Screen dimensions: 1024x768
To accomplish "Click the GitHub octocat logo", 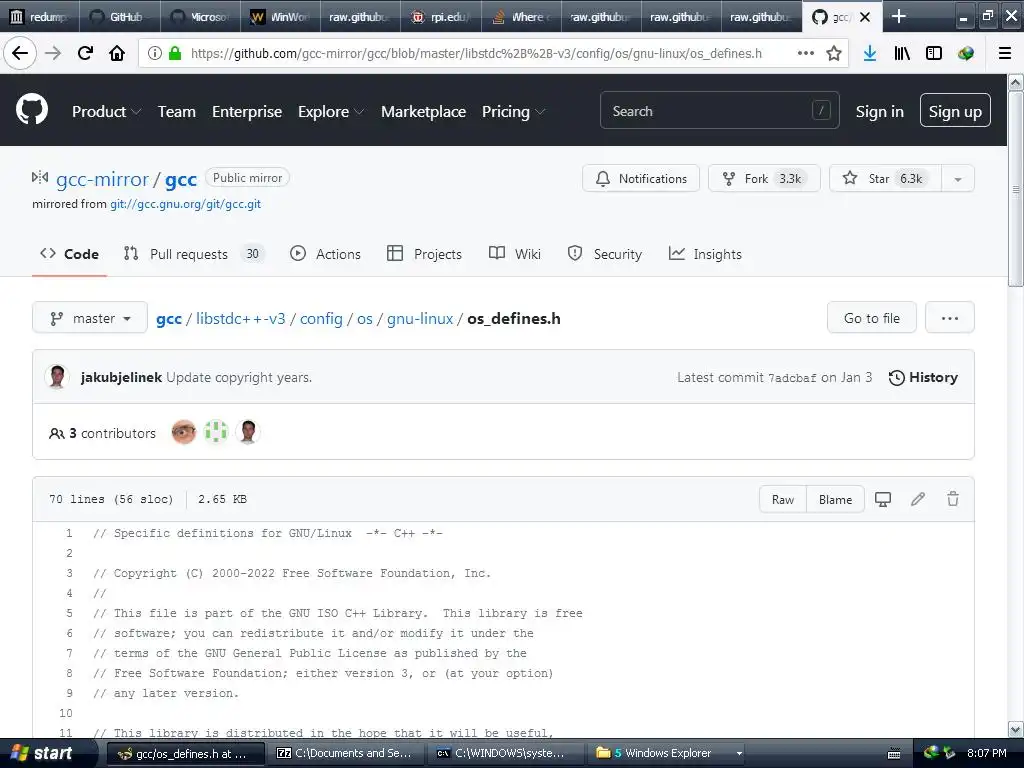I will tap(32, 110).
